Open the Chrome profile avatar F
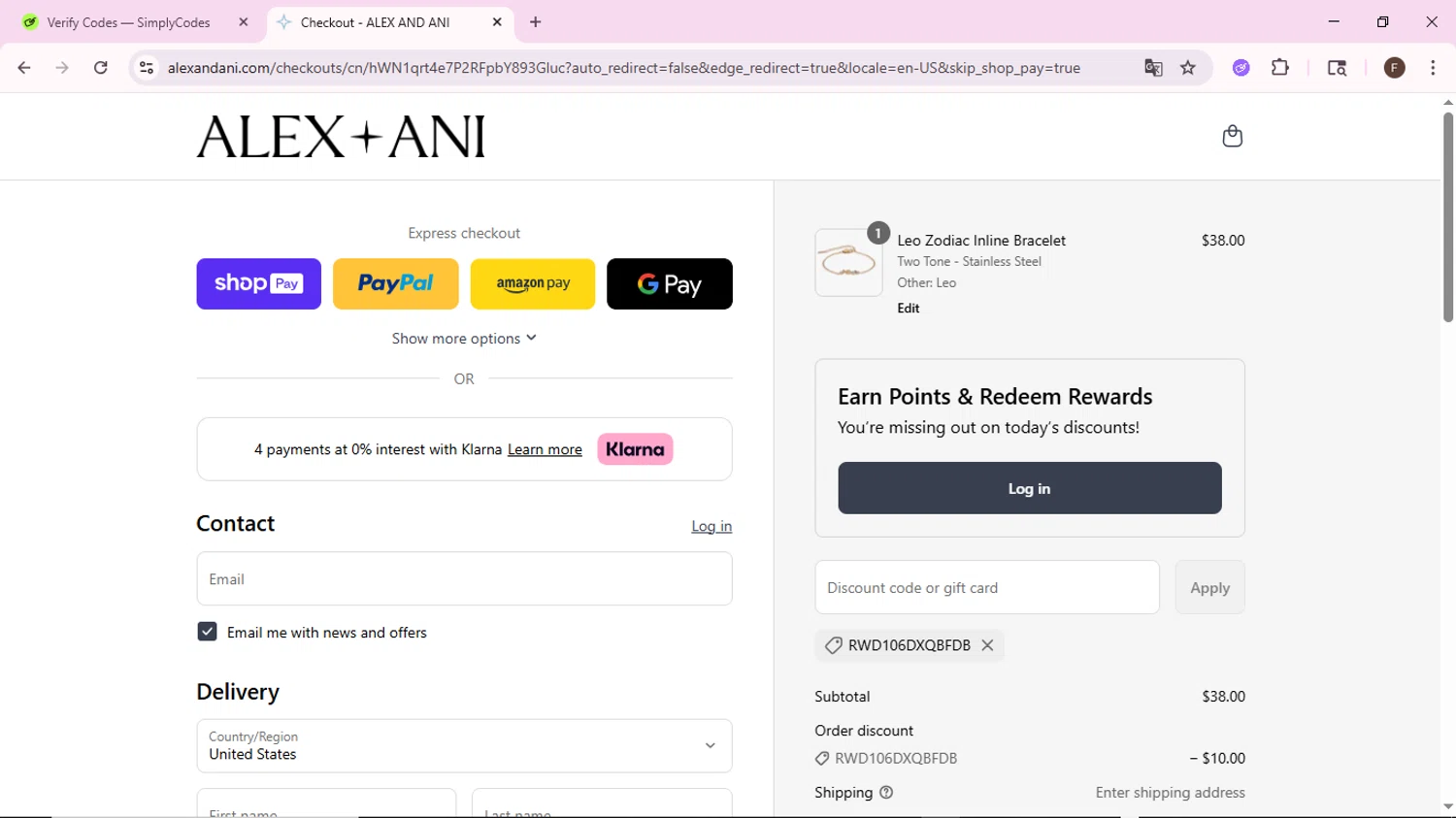 click(x=1395, y=68)
